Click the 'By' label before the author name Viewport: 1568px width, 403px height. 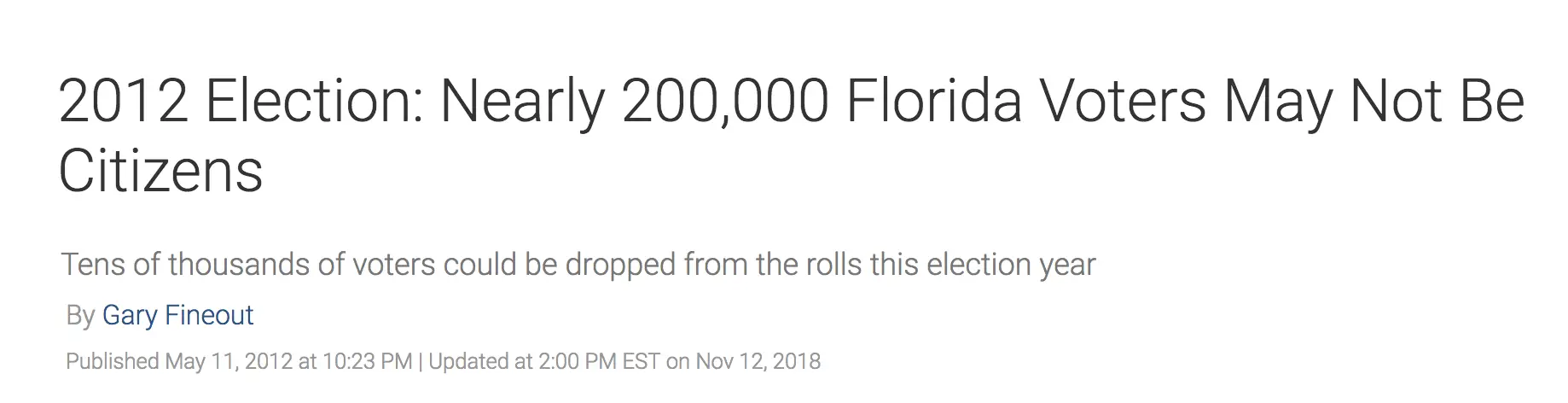(x=80, y=316)
